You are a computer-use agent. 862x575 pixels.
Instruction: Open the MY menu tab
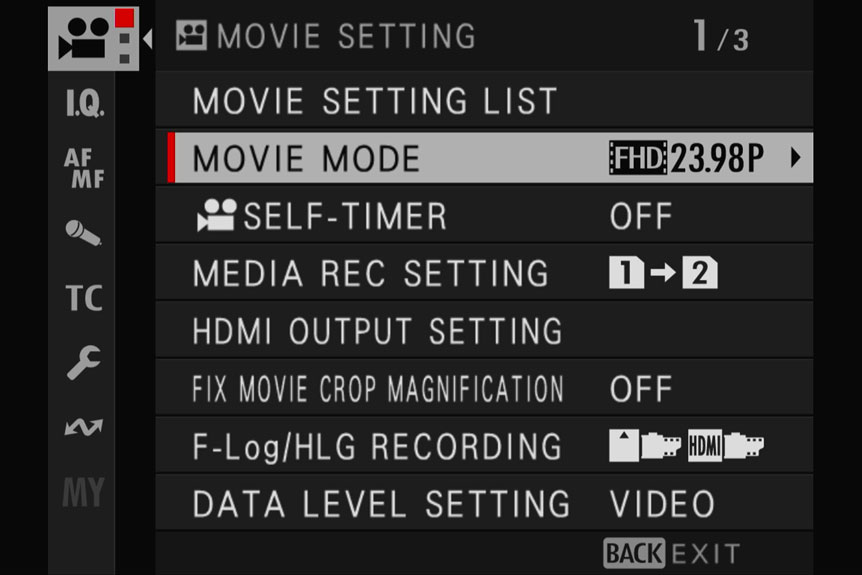[83, 492]
